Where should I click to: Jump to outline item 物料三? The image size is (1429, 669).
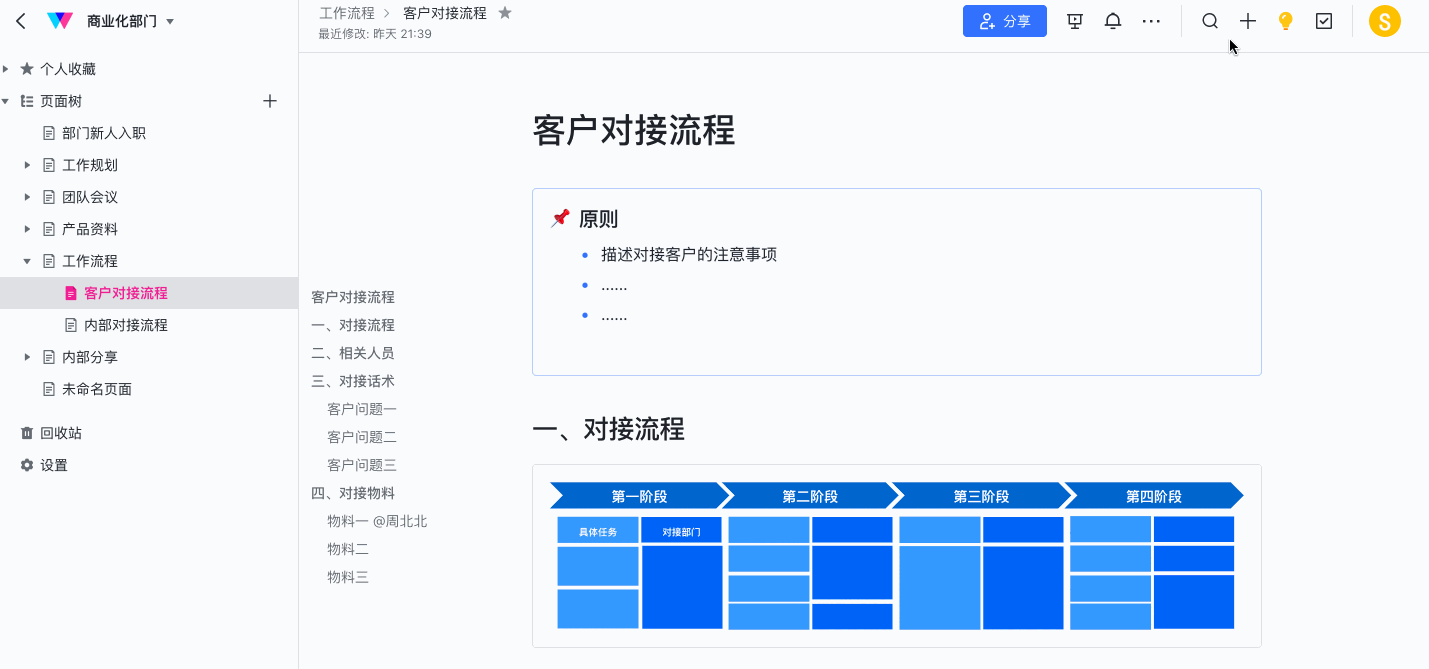[348, 577]
